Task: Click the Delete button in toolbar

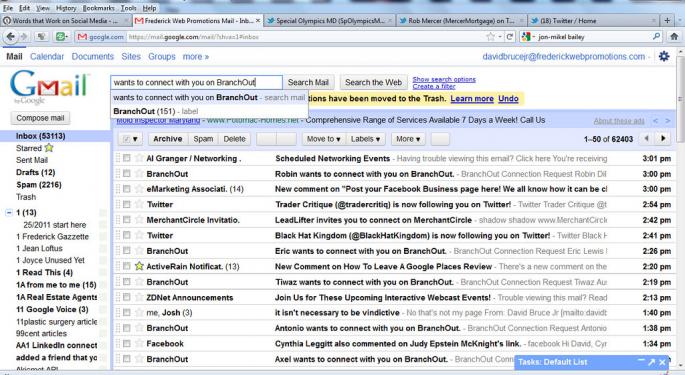Action: [x=234, y=139]
